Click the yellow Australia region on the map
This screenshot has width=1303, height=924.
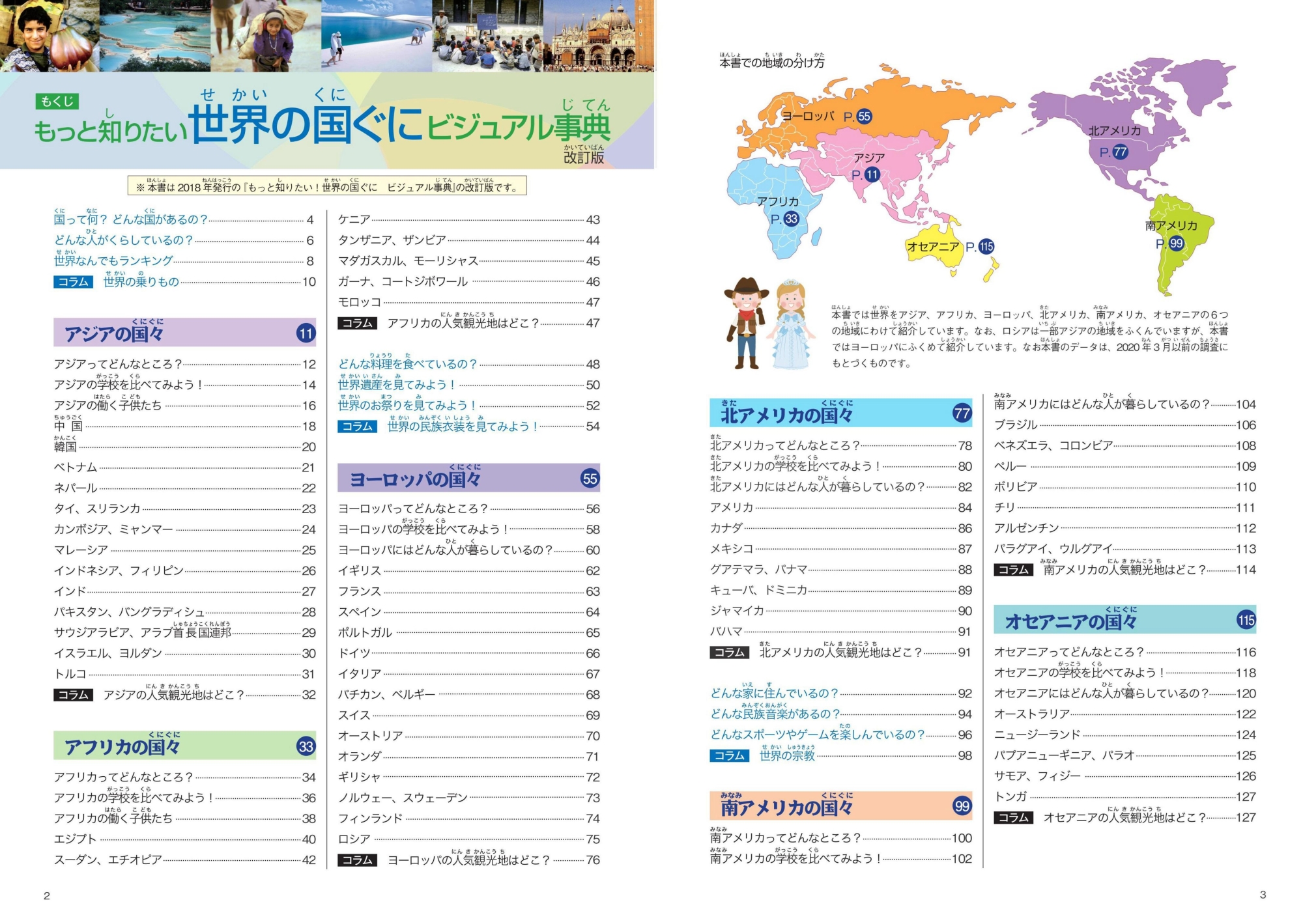point(935,245)
